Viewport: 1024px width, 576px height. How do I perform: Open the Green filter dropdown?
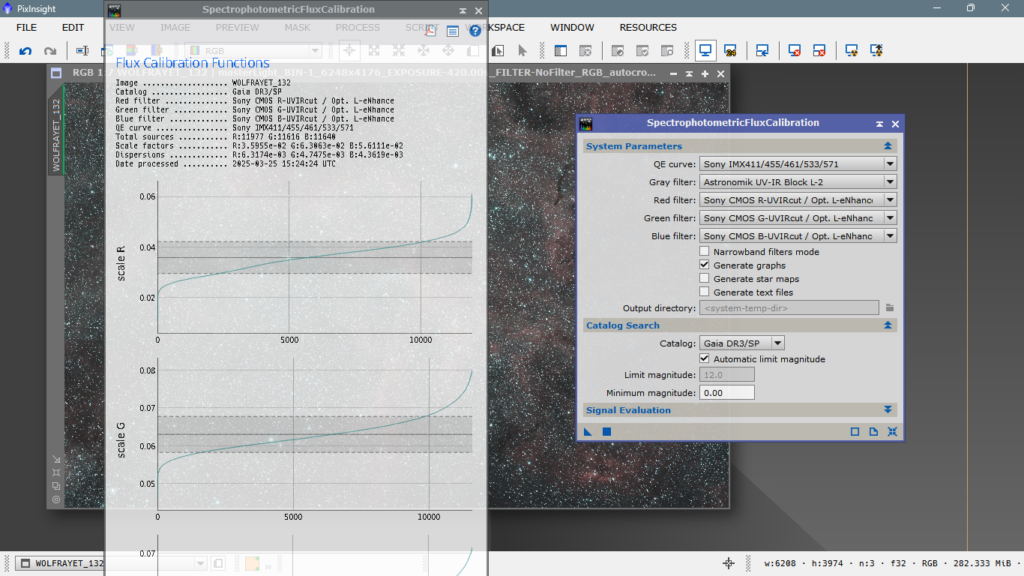click(x=797, y=217)
